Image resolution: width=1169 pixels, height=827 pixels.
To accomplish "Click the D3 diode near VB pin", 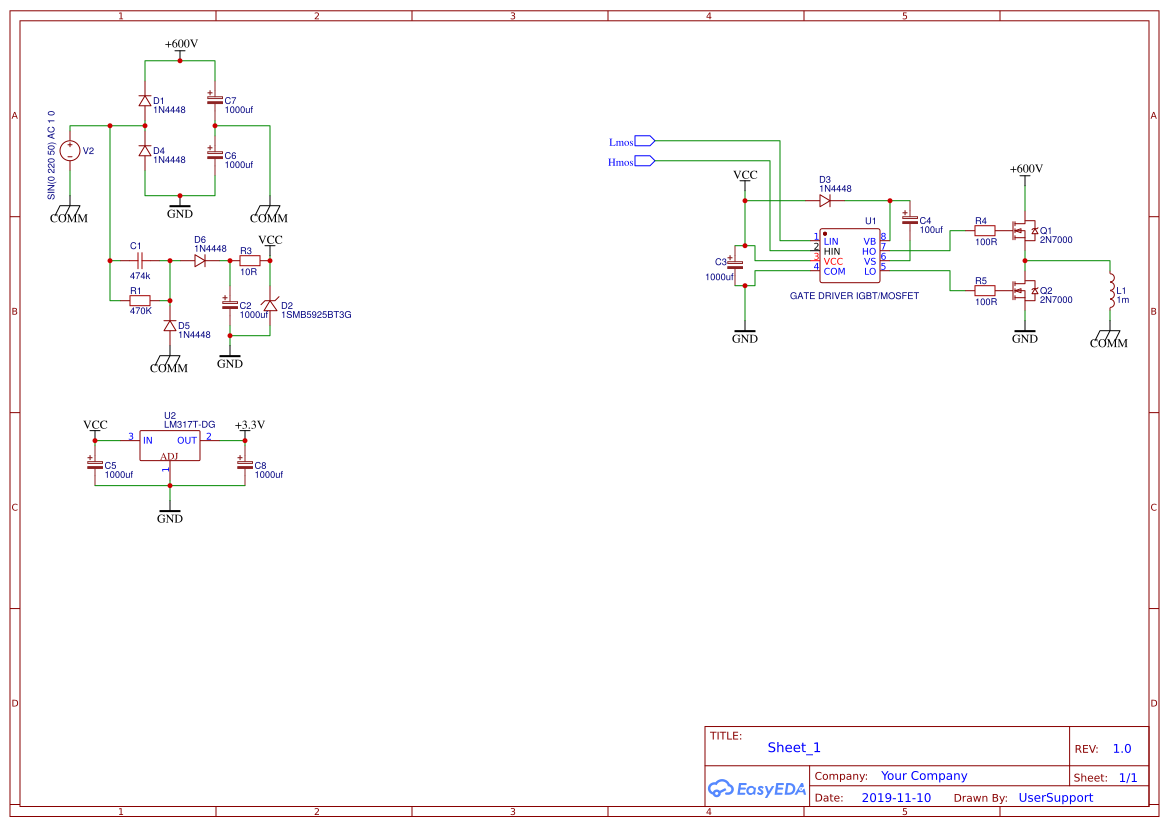I will (x=825, y=201).
